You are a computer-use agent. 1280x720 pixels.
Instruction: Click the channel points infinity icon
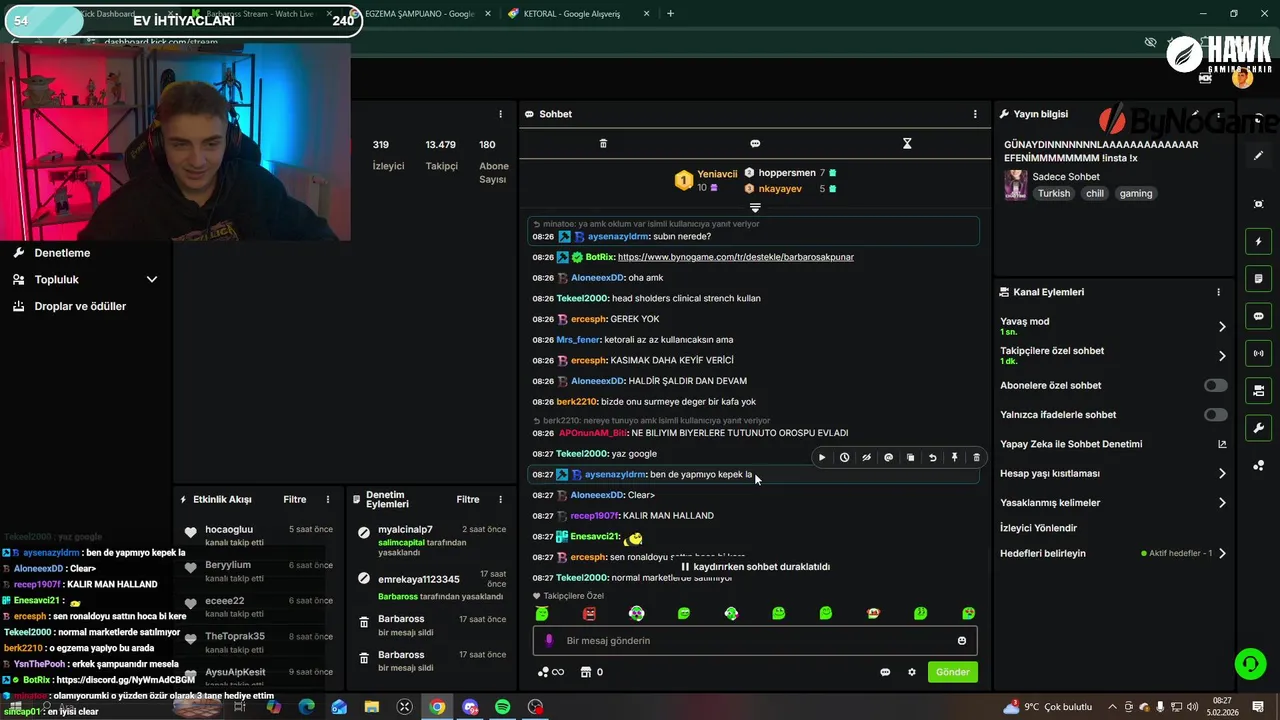(551, 672)
